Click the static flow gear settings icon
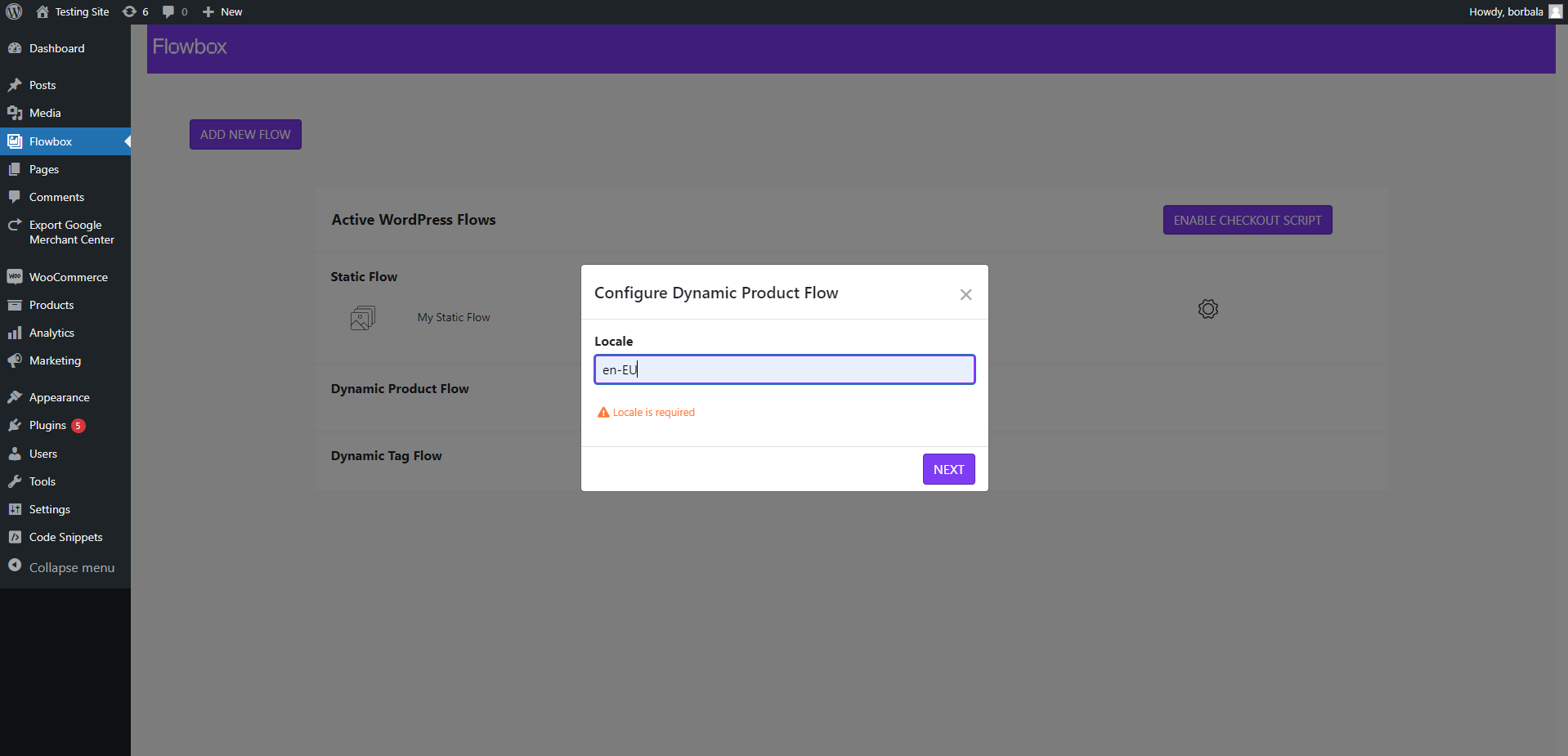This screenshot has width=1568, height=756. [x=1207, y=309]
